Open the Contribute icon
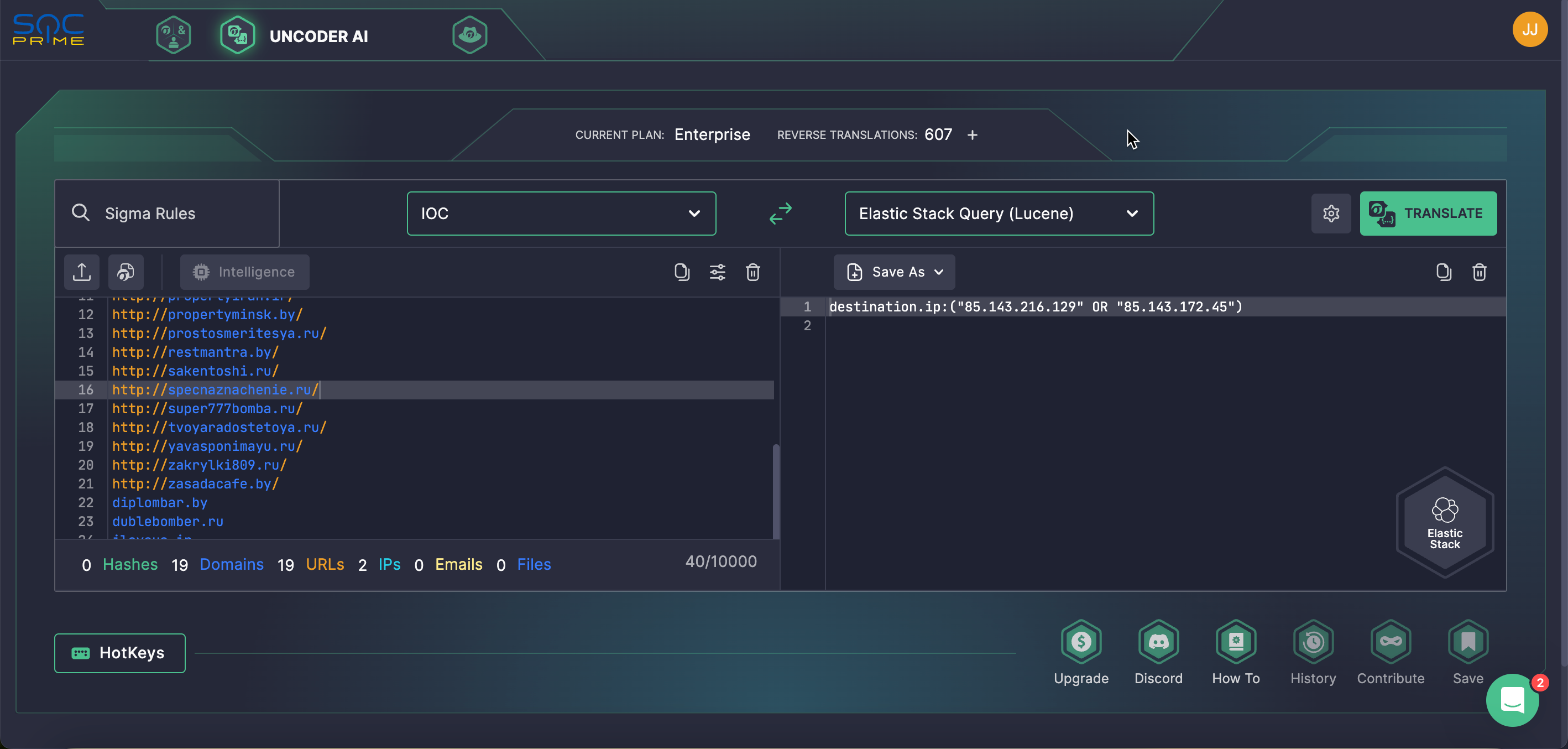The image size is (1568, 749). tap(1391, 641)
